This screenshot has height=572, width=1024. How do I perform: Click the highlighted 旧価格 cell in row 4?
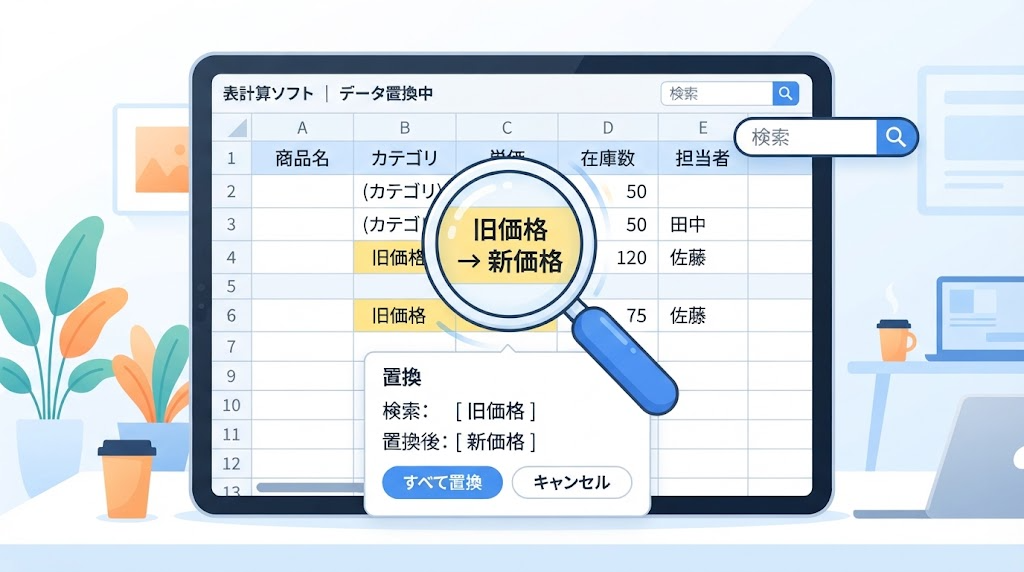pyautogui.click(x=391, y=257)
